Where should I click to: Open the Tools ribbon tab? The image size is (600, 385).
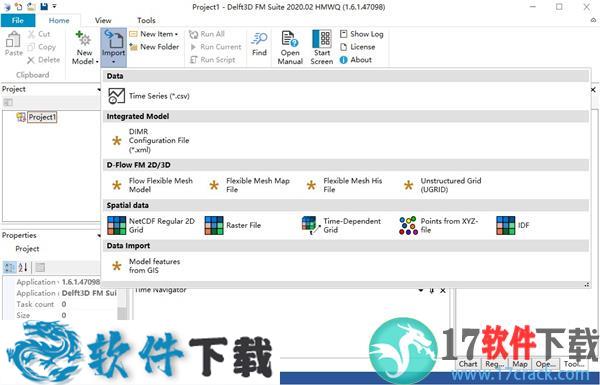click(x=146, y=21)
